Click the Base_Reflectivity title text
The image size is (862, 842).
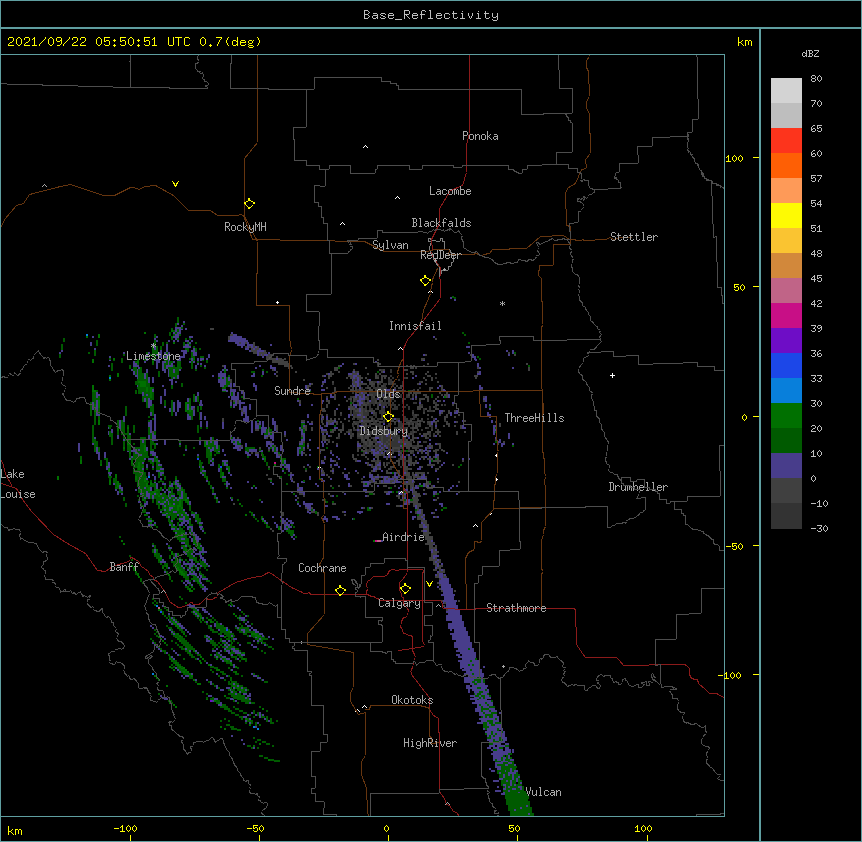pos(430,15)
